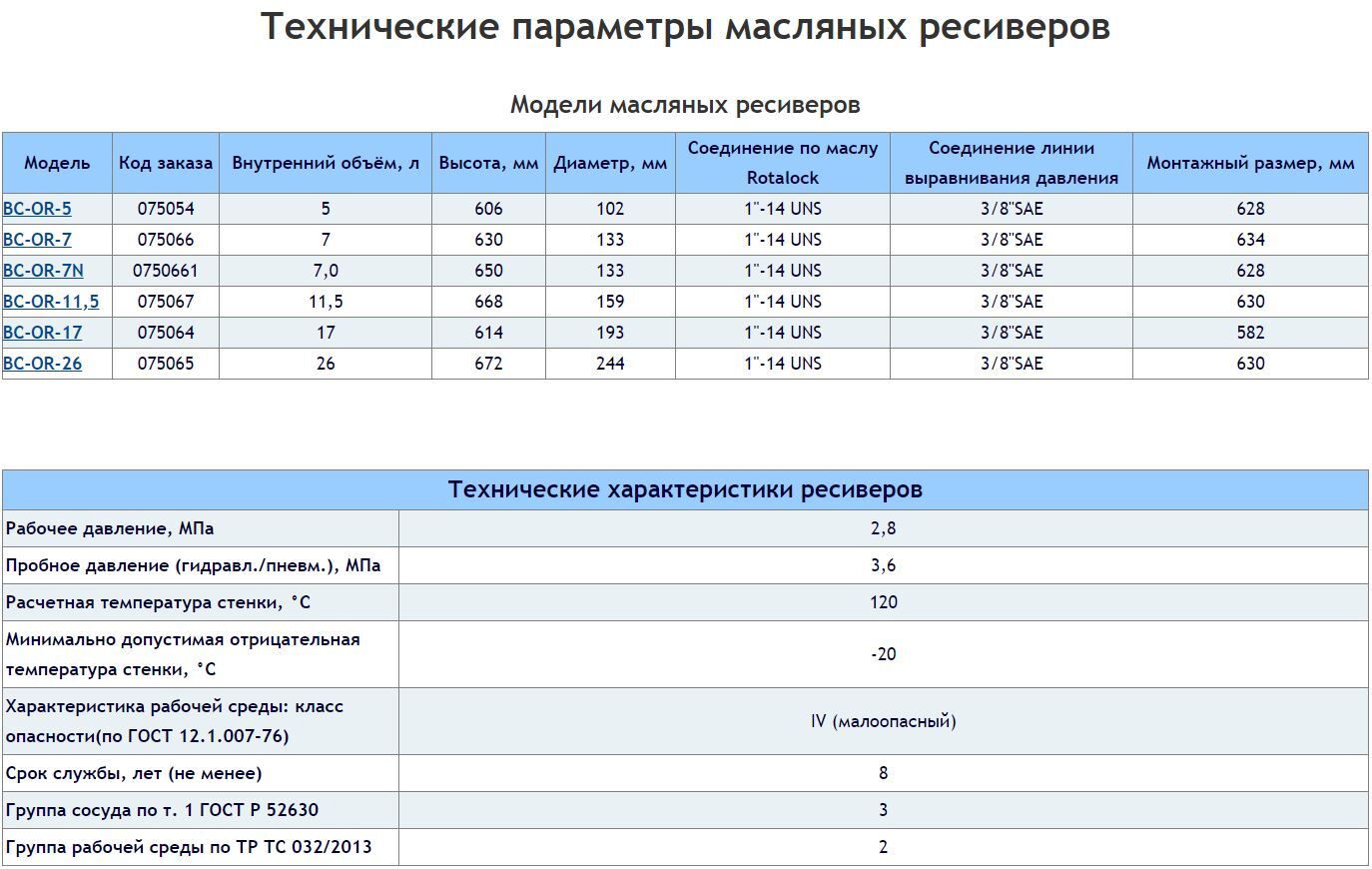Click the volume value 26
This screenshot has width=1372, height=869.
tap(326, 364)
